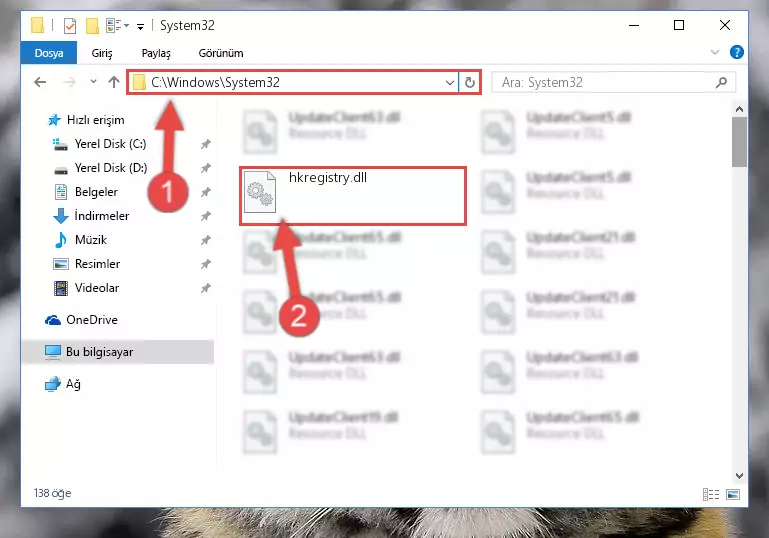Click the search magnifier icon
This screenshot has height=538, width=769.
[721, 82]
